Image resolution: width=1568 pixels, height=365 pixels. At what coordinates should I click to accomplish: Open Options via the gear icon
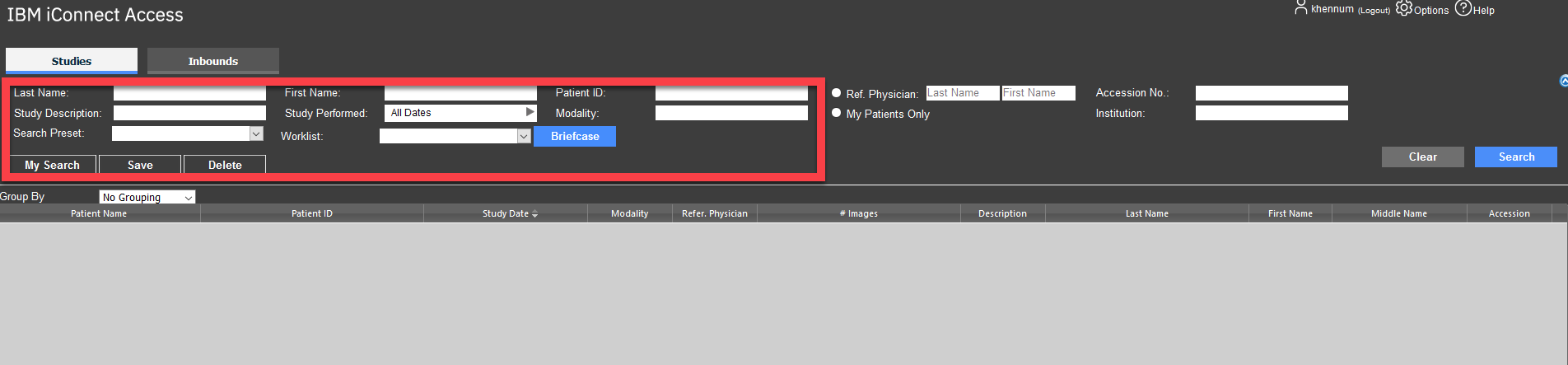(x=1404, y=8)
